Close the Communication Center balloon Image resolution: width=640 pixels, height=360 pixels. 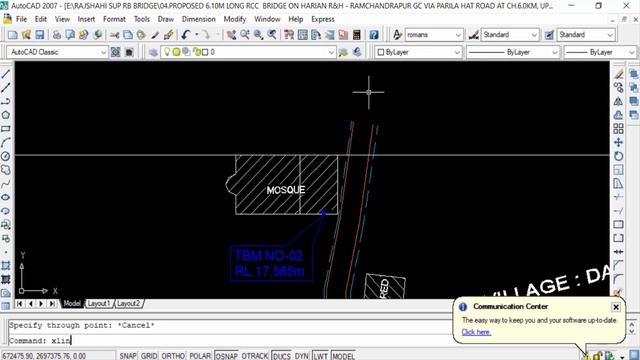616,307
